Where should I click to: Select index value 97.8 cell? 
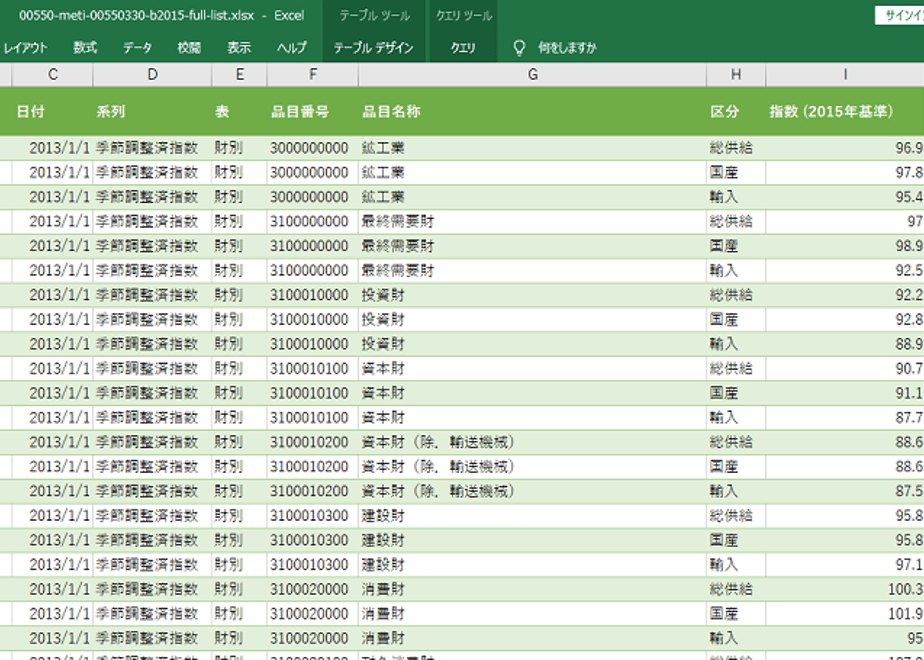pos(845,173)
